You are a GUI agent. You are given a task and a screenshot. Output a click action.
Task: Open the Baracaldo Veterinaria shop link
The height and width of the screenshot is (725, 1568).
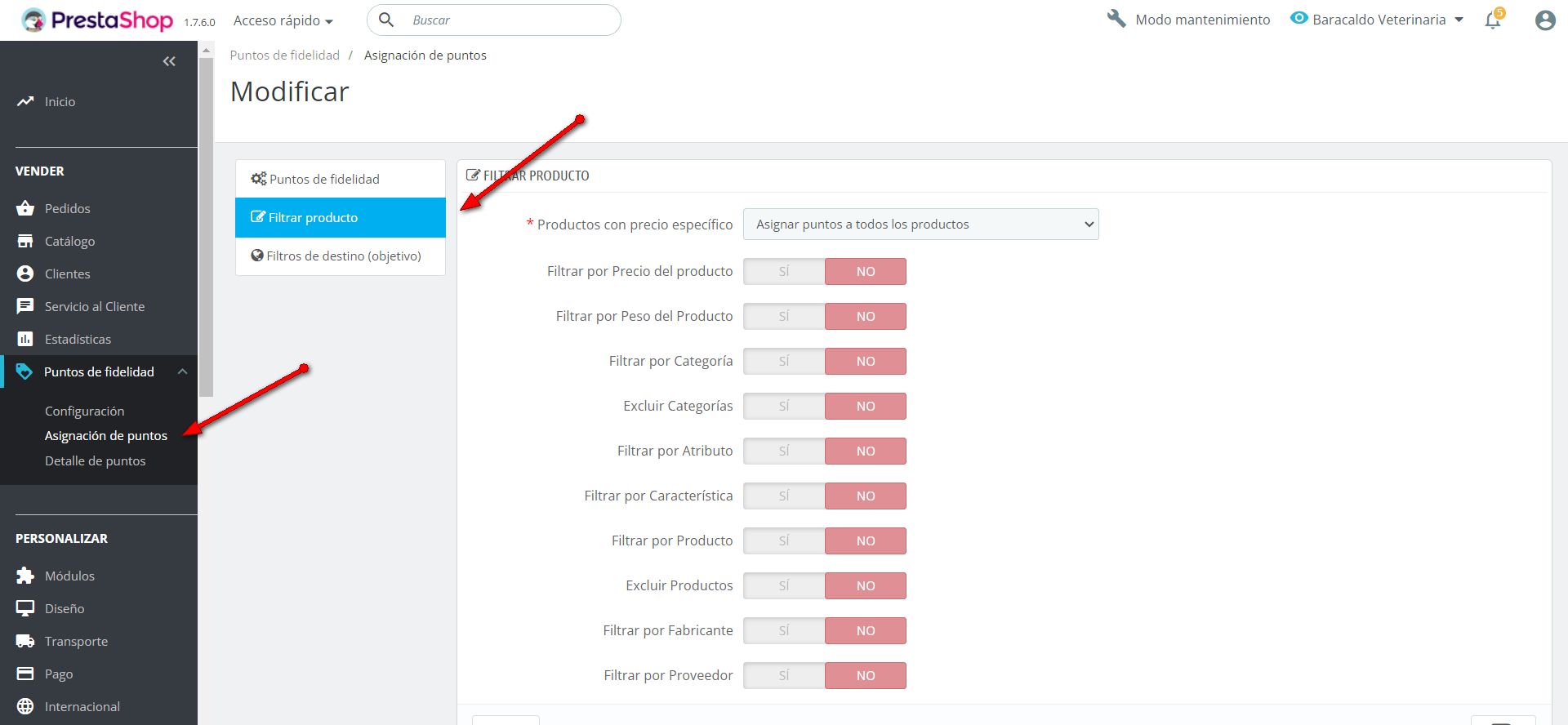point(1379,20)
